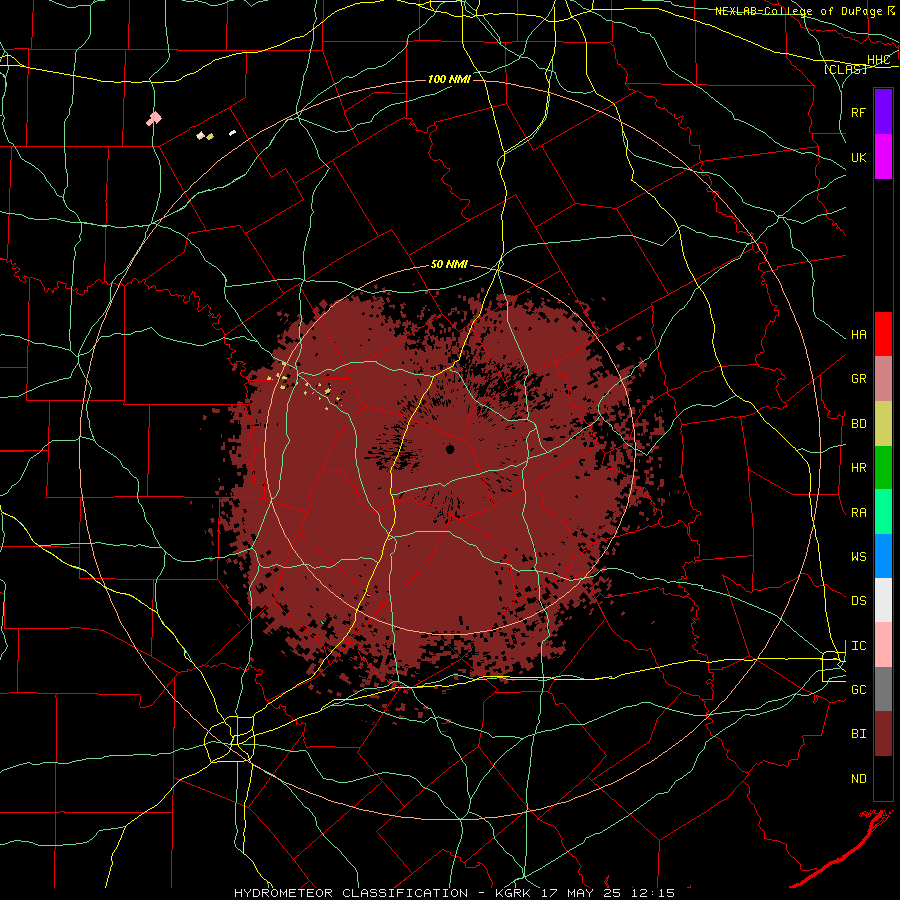Image resolution: width=900 pixels, height=900 pixels.
Task: Click the HR dark green legend swatch
Action: coord(883,467)
